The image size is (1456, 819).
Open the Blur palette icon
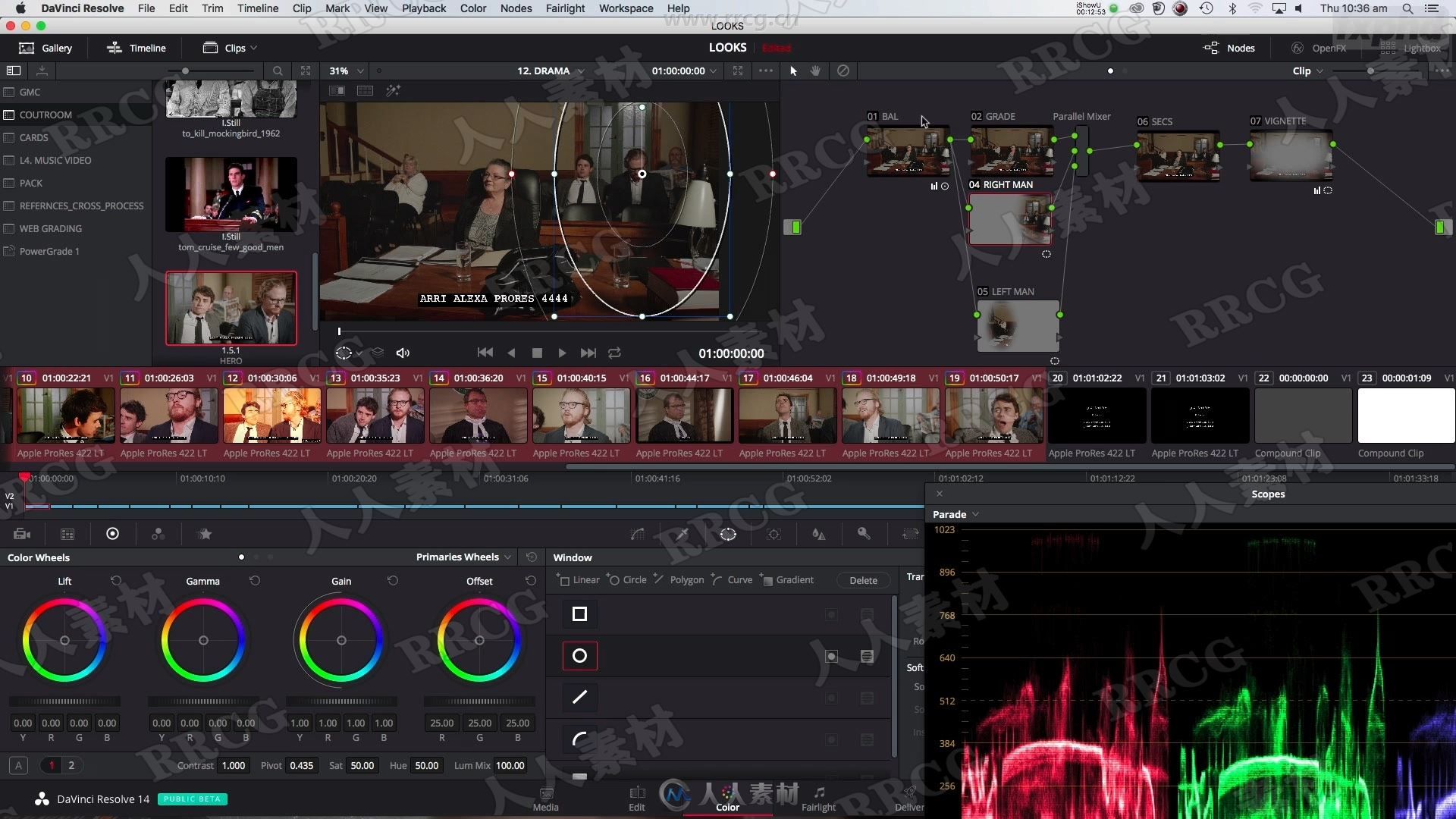819,534
